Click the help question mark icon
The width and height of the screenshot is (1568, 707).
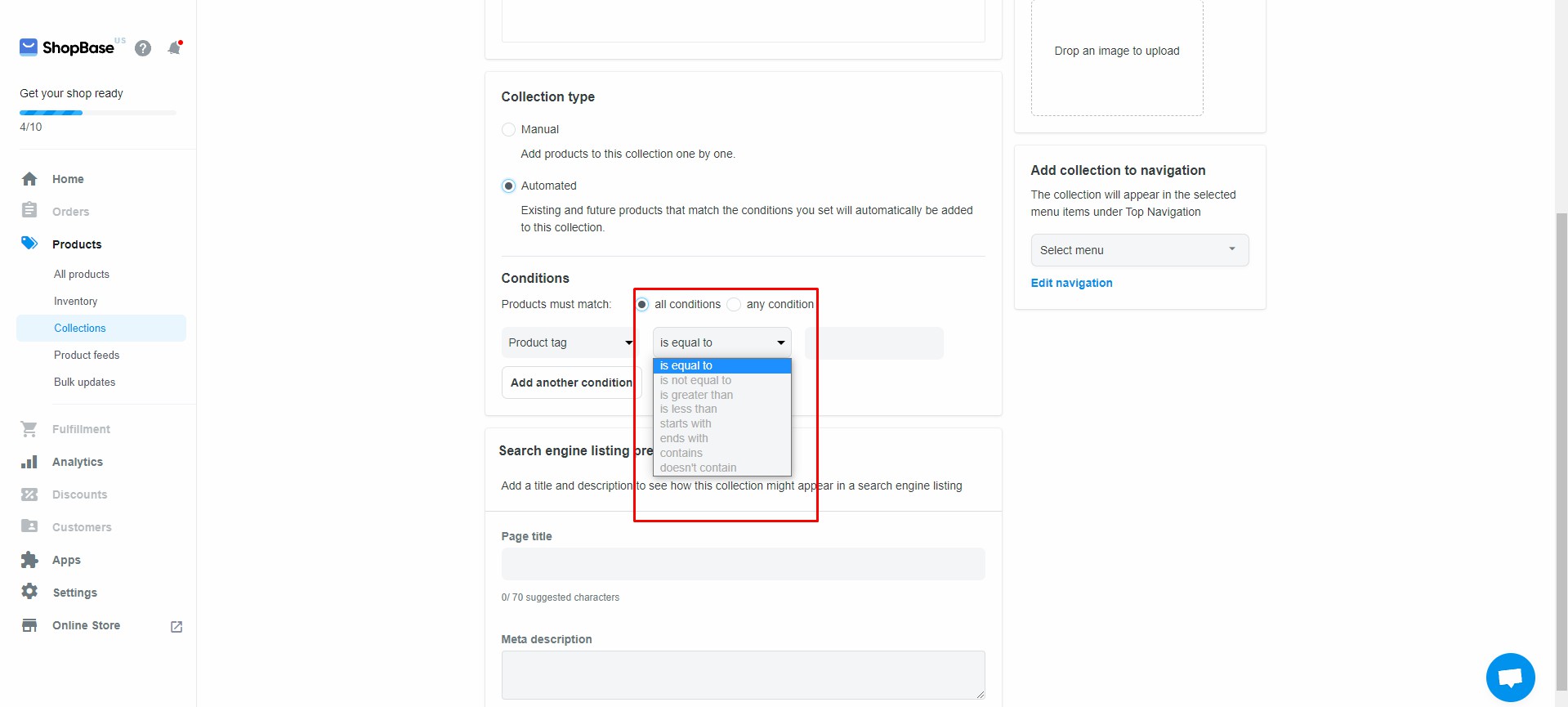coord(143,48)
